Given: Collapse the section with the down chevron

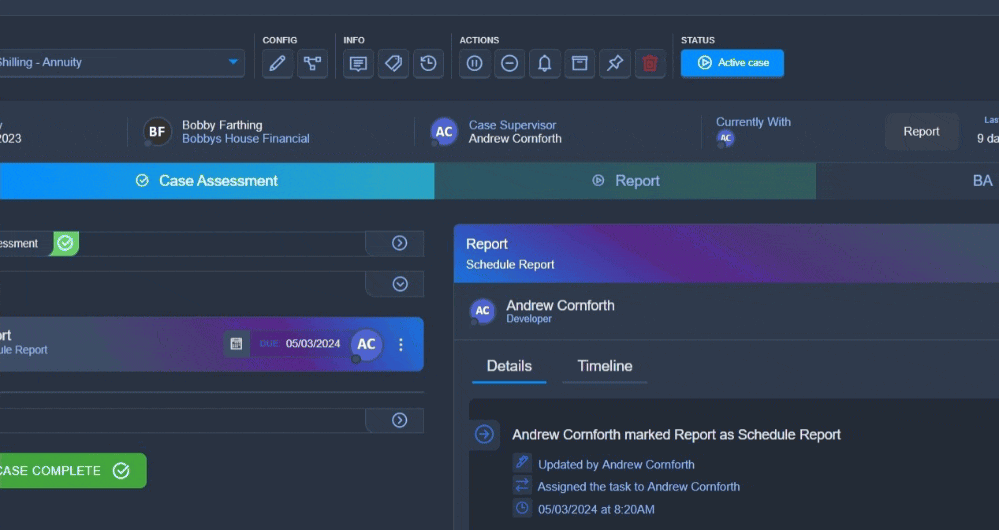Looking at the screenshot, I should tap(400, 284).
